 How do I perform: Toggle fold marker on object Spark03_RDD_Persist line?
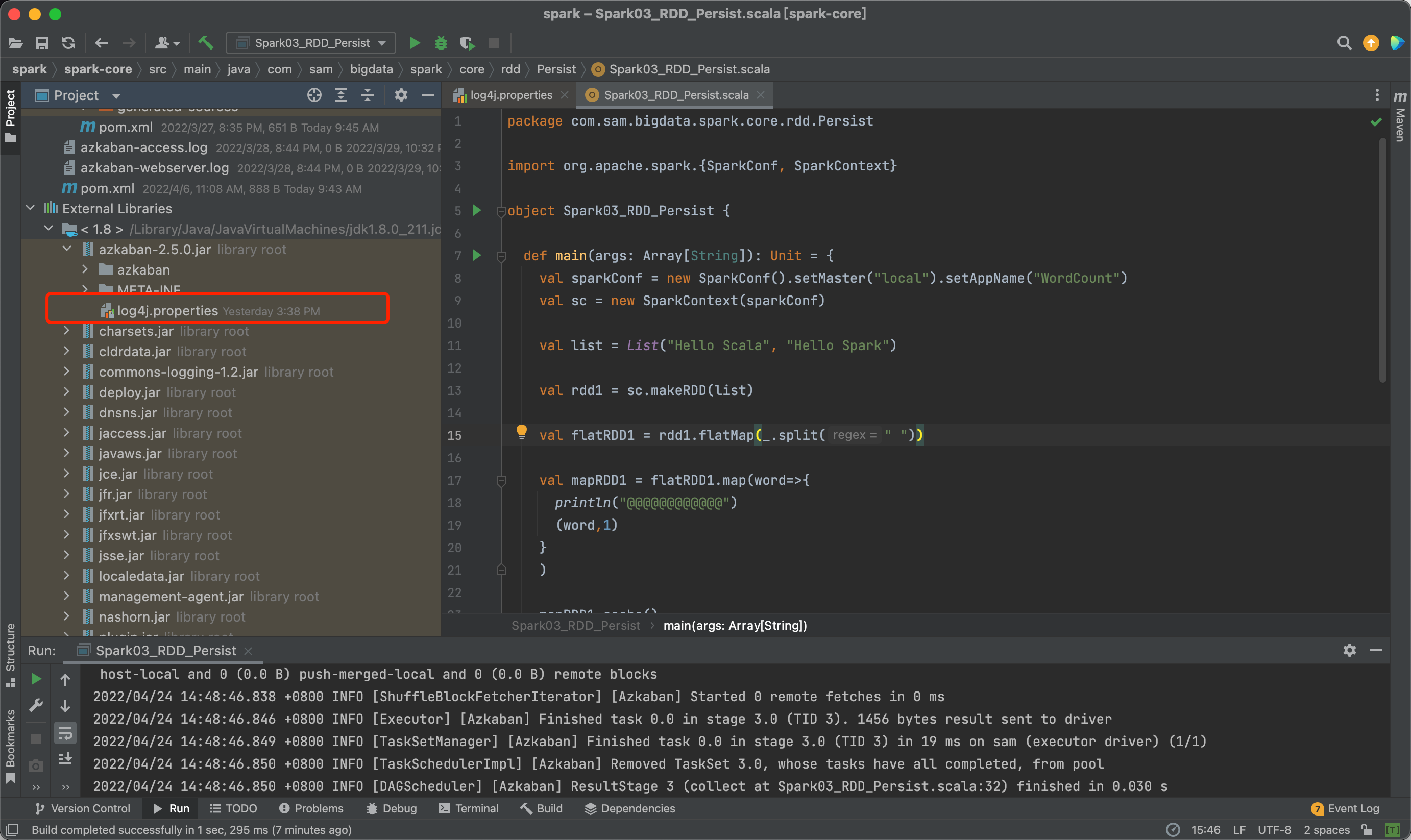click(x=501, y=211)
